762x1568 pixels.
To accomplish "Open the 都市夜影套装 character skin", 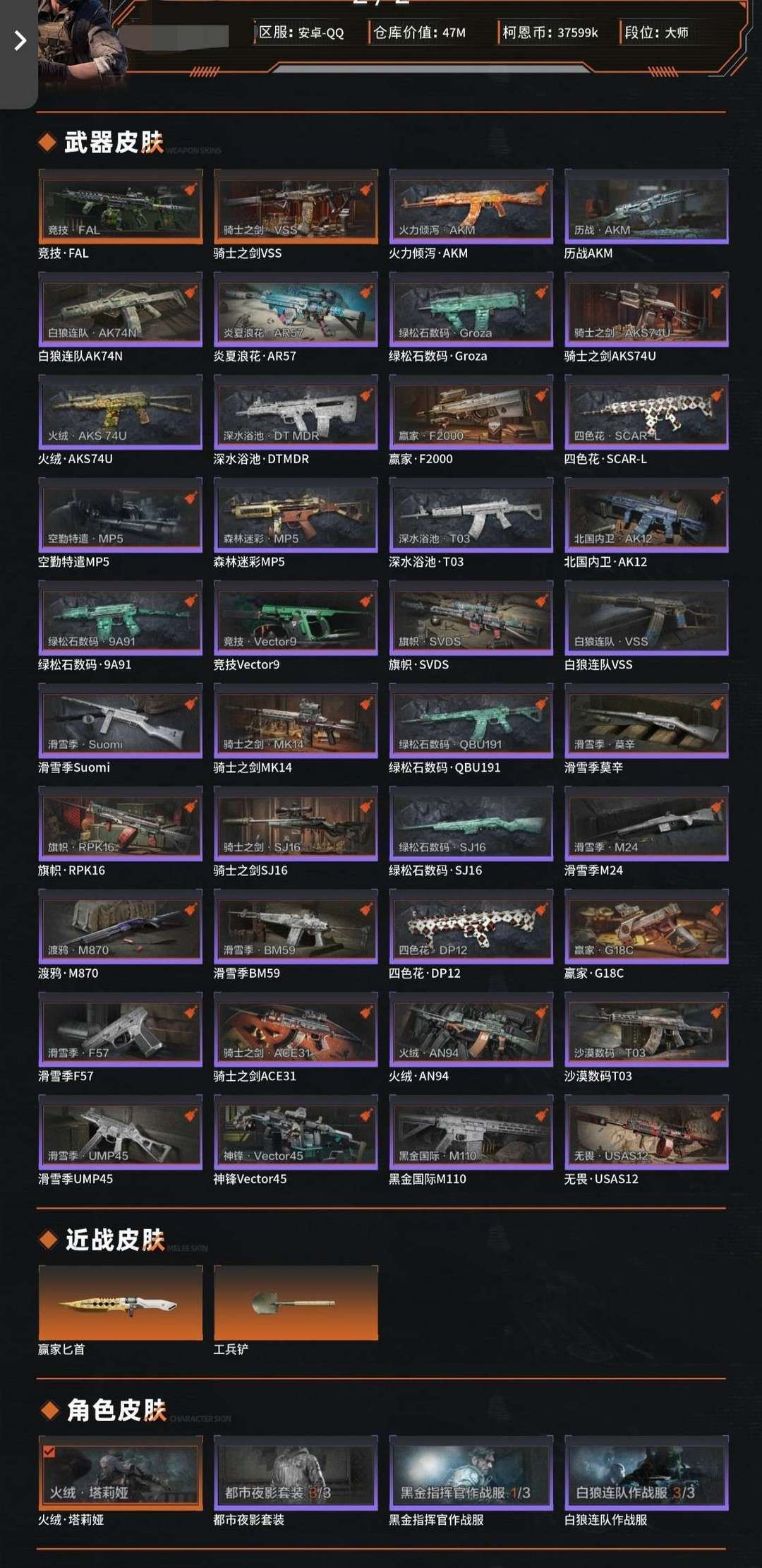I will click(x=296, y=1473).
